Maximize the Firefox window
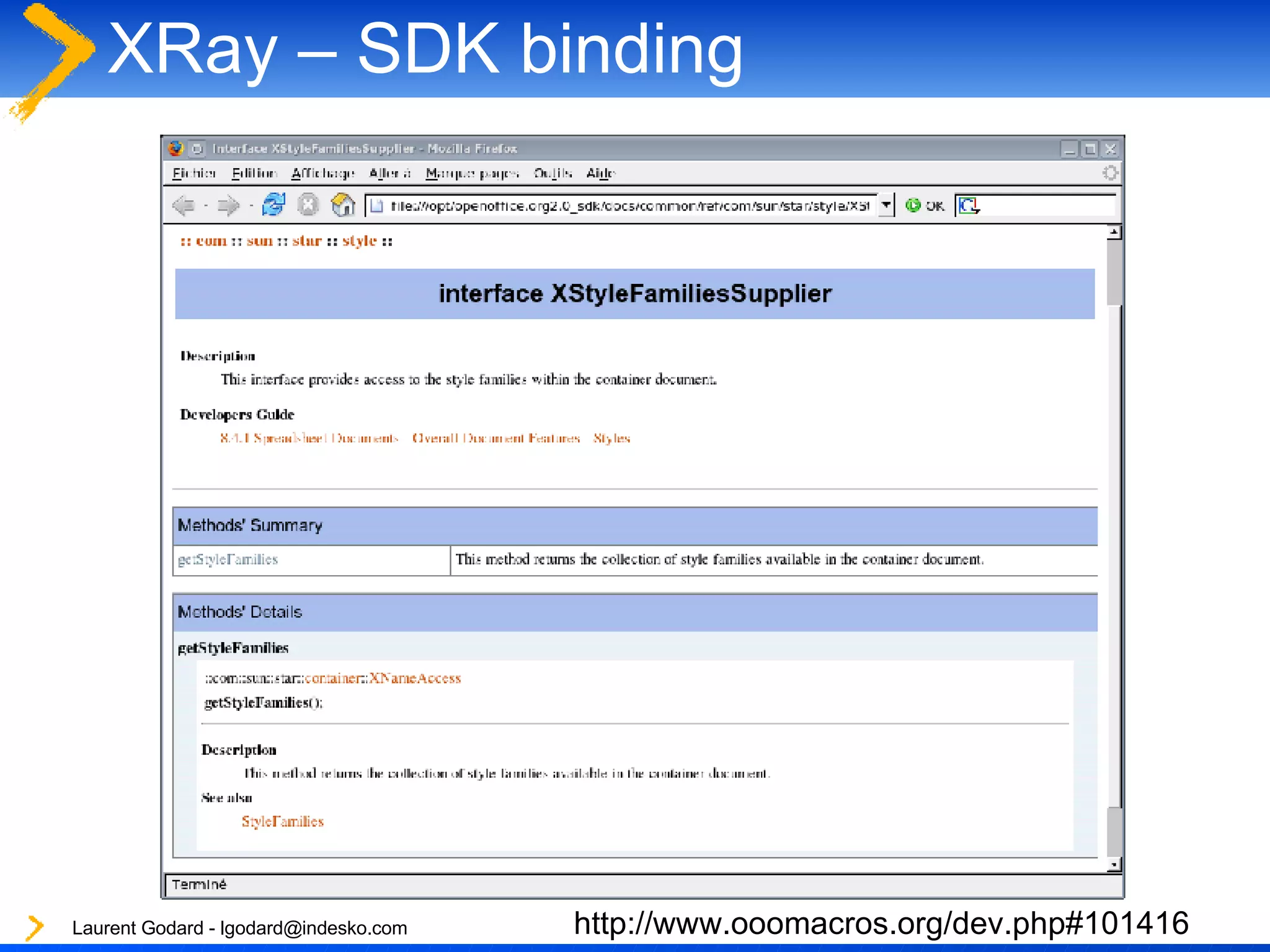The image size is (1270, 952). pos(1090,149)
